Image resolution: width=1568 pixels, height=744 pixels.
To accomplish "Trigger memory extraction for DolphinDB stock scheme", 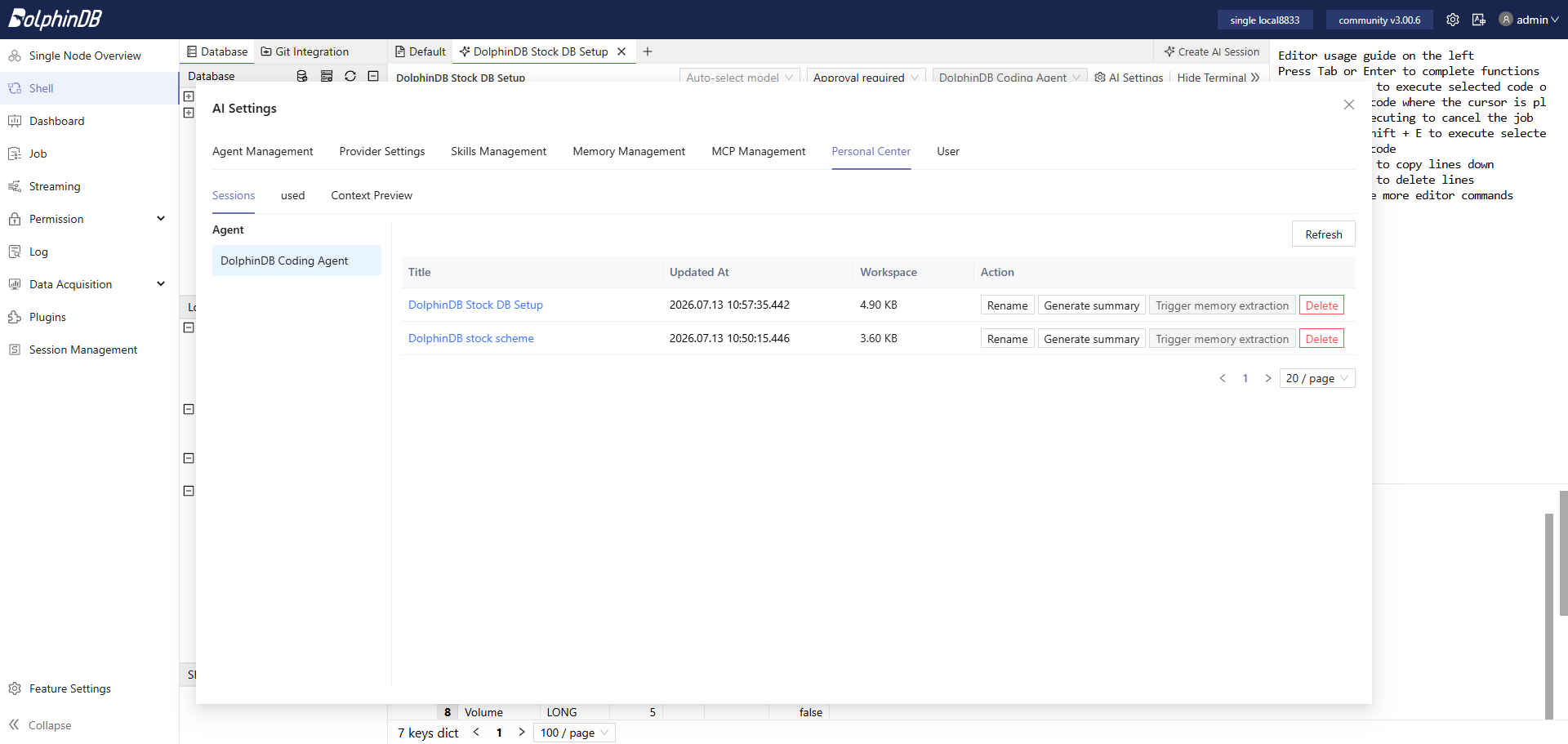I will [x=1223, y=339].
